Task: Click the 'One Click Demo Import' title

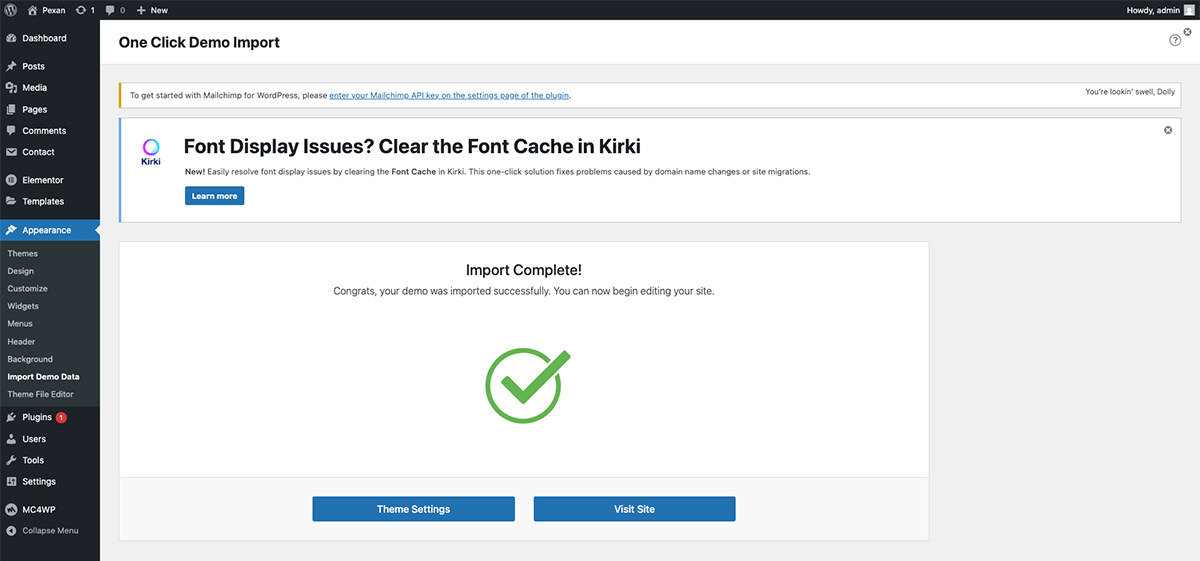Action: [199, 43]
